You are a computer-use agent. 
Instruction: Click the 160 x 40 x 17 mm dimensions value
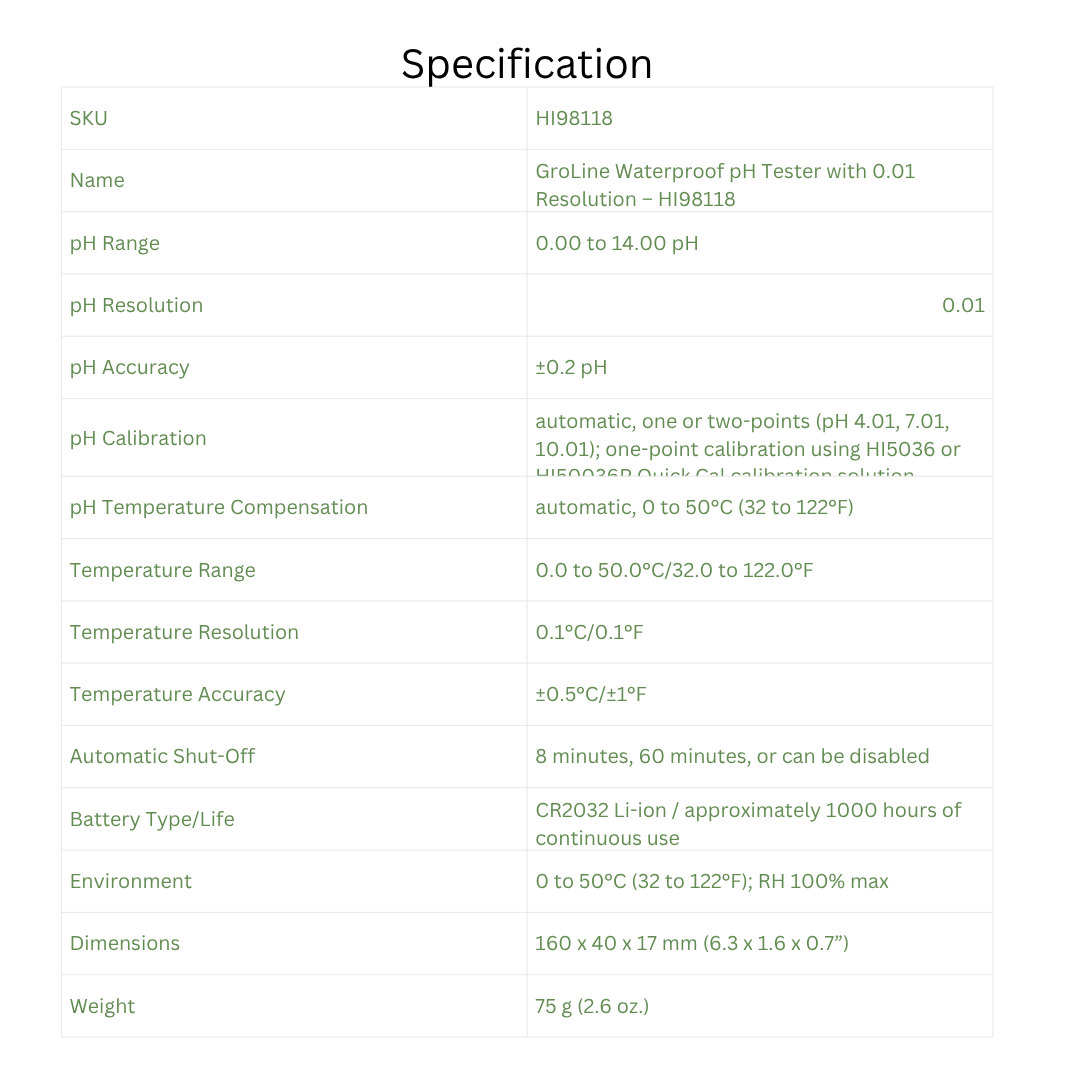pos(692,943)
